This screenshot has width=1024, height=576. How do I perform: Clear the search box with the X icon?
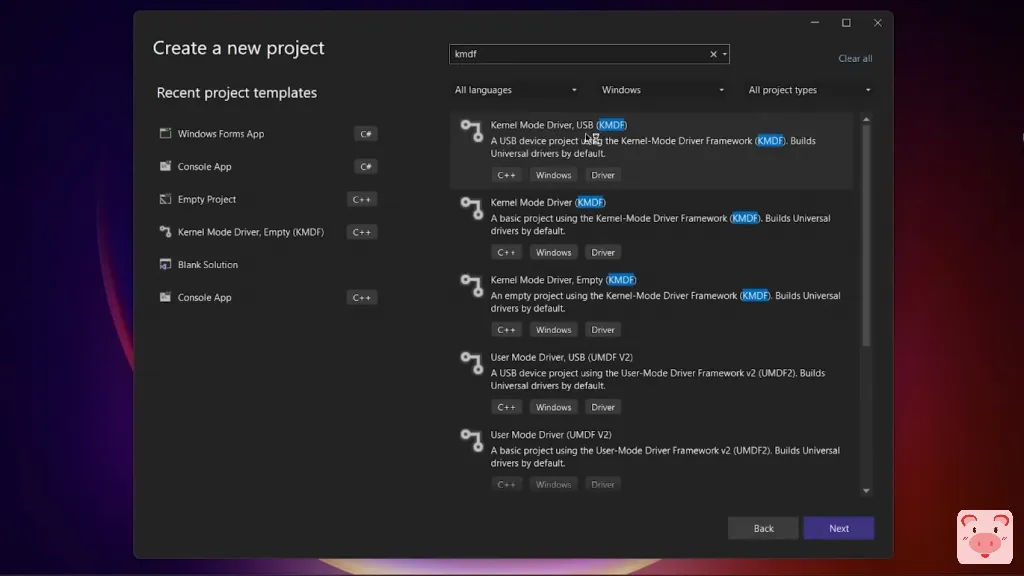(x=714, y=54)
